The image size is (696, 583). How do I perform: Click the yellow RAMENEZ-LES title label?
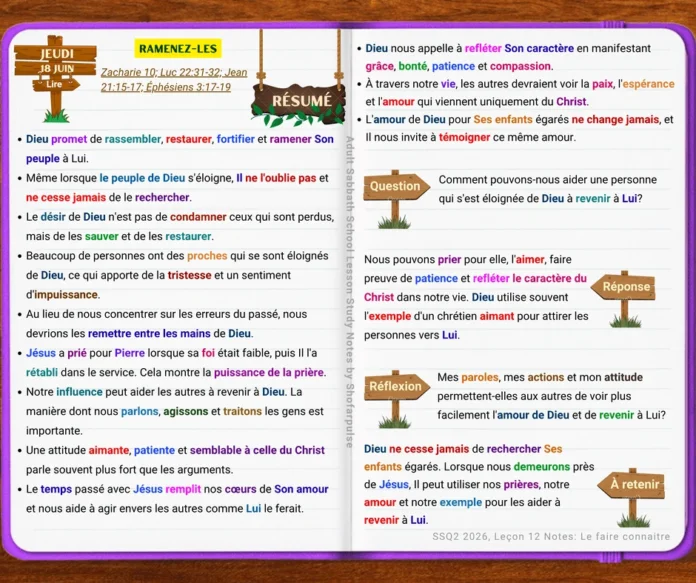(x=178, y=49)
